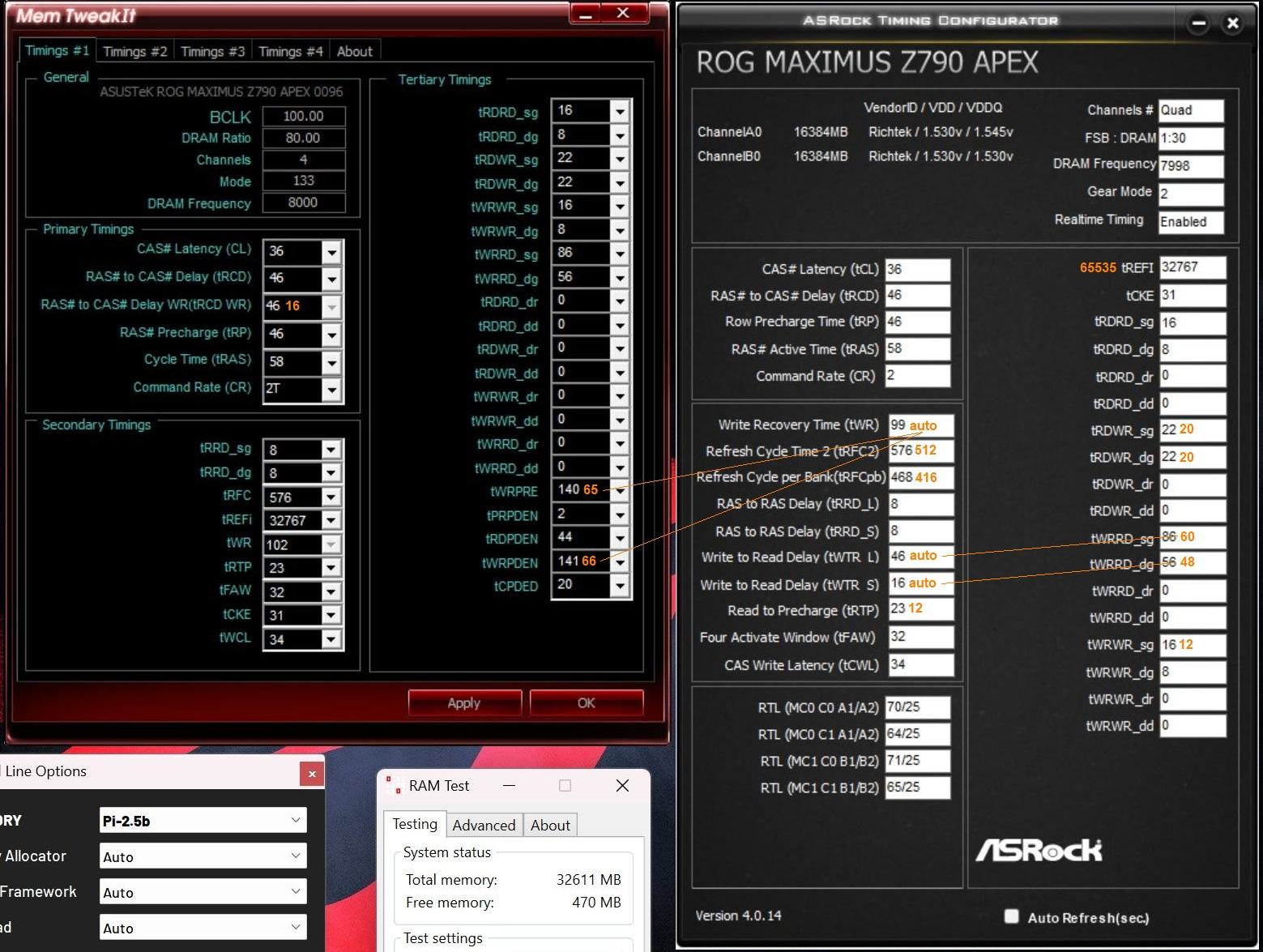Expand the tWRWR_sg tertiary dropdown in Mem TweakIt
The width and height of the screenshot is (1263, 952).
pyautogui.click(x=620, y=206)
